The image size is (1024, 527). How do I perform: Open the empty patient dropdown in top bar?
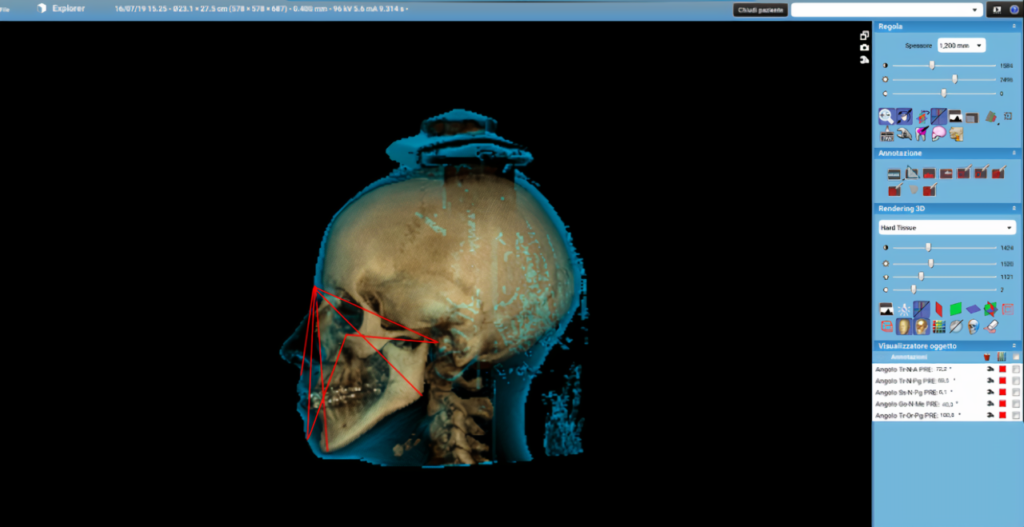(x=886, y=10)
